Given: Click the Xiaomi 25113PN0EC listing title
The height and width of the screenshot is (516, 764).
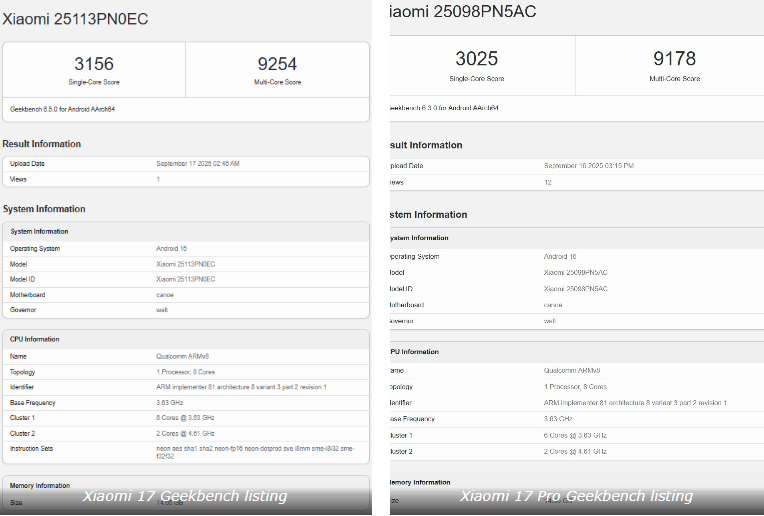Looking at the screenshot, I should click(x=75, y=19).
